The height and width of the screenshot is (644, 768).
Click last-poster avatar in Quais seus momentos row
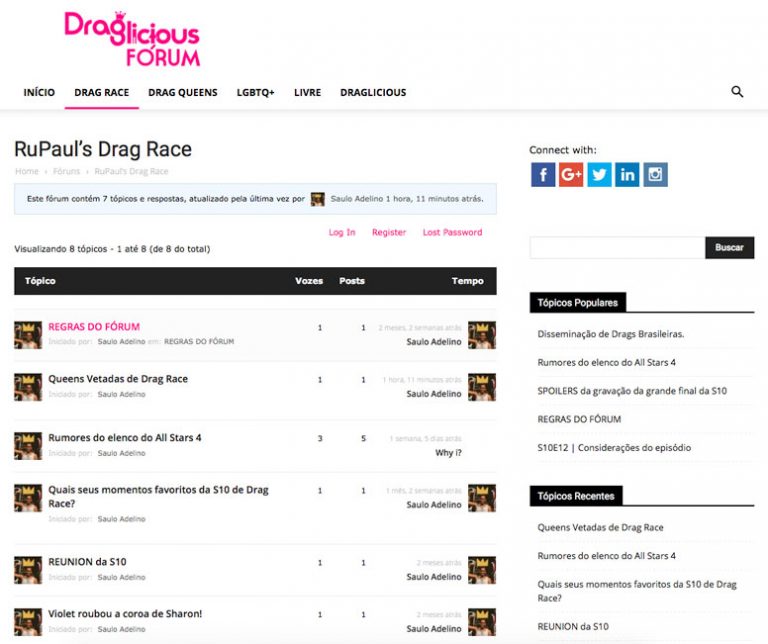[482, 498]
